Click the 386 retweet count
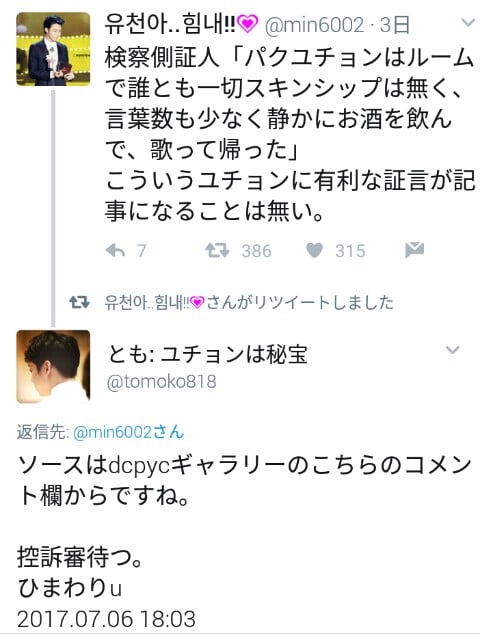 click(x=257, y=251)
